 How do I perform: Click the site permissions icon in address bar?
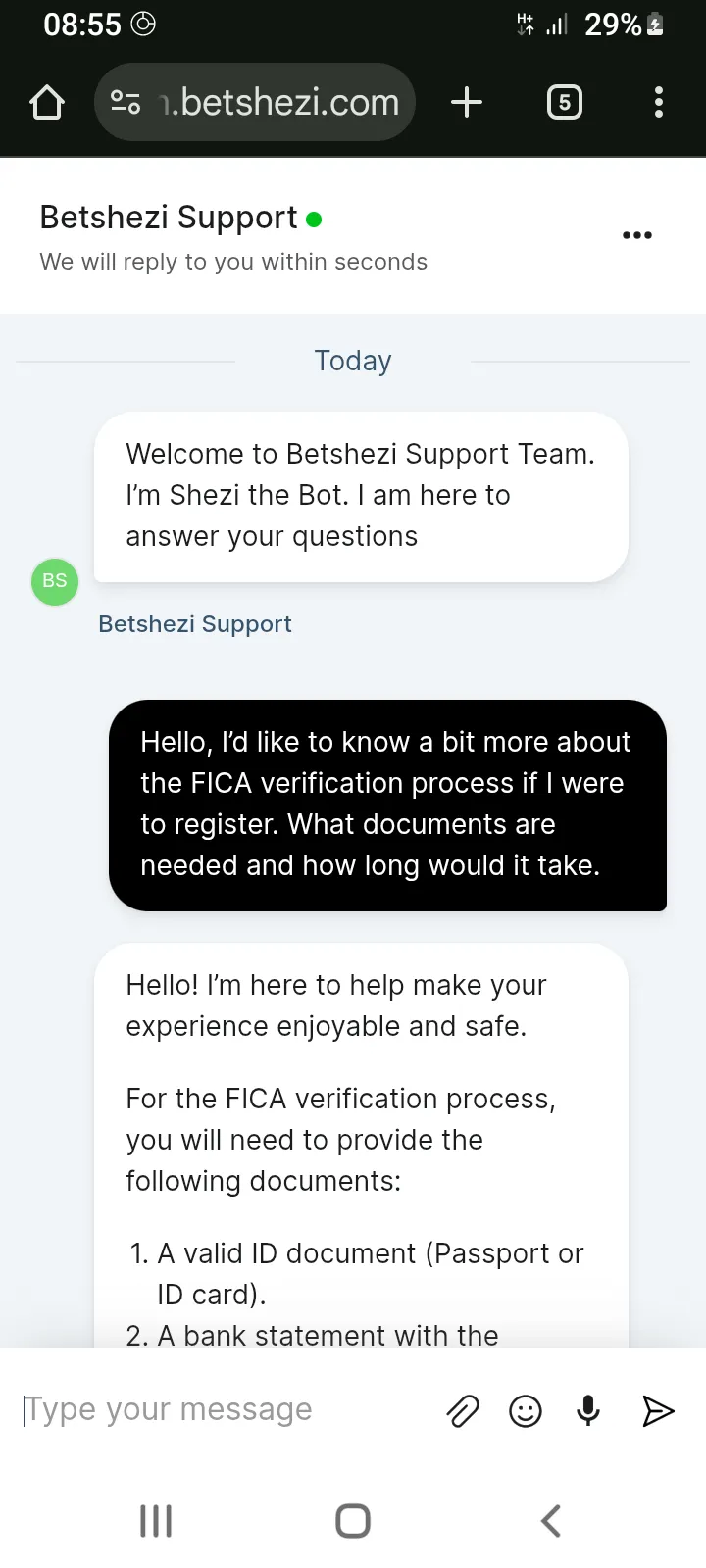pos(126,101)
